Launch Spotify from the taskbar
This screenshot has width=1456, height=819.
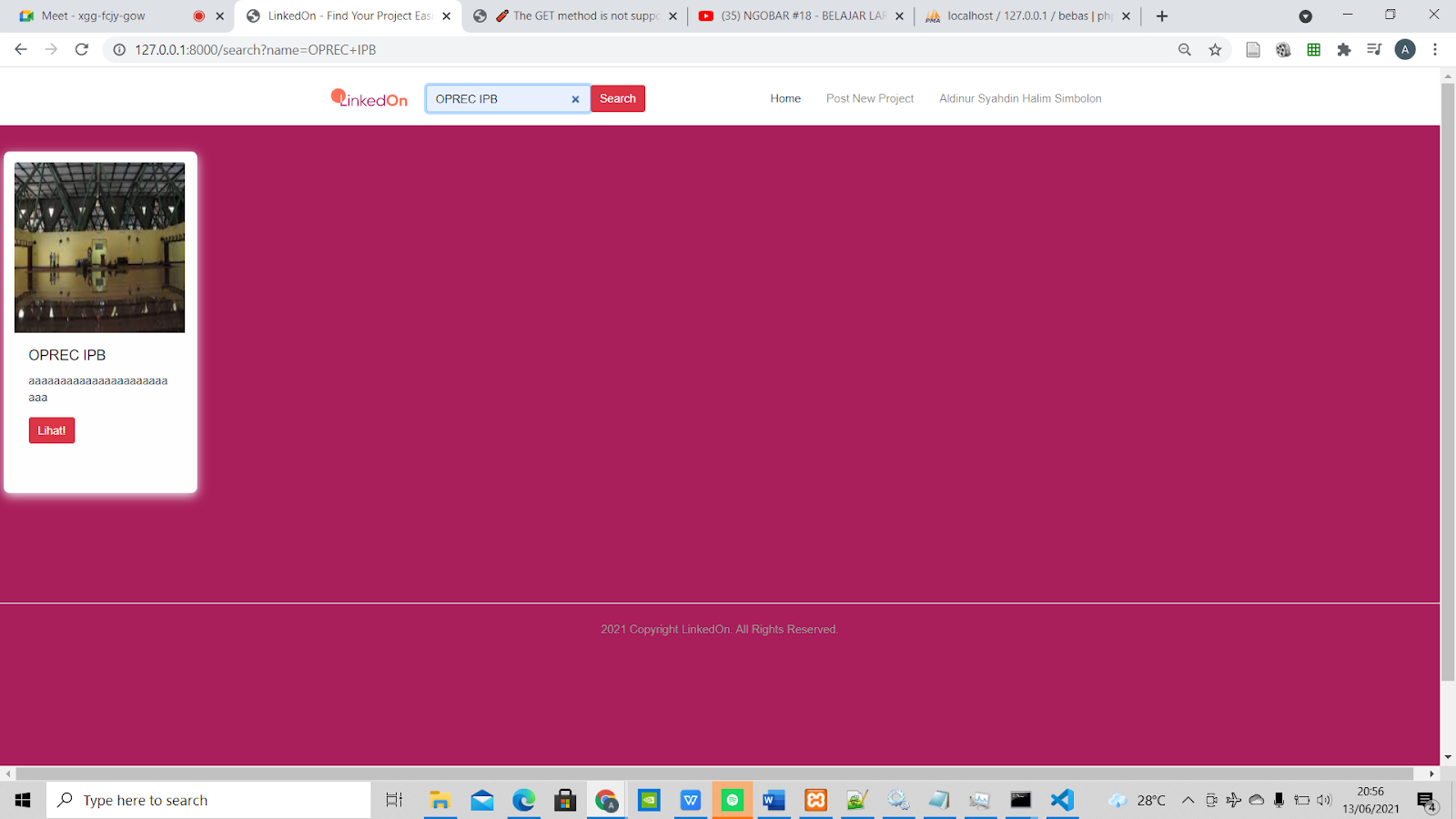732,800
